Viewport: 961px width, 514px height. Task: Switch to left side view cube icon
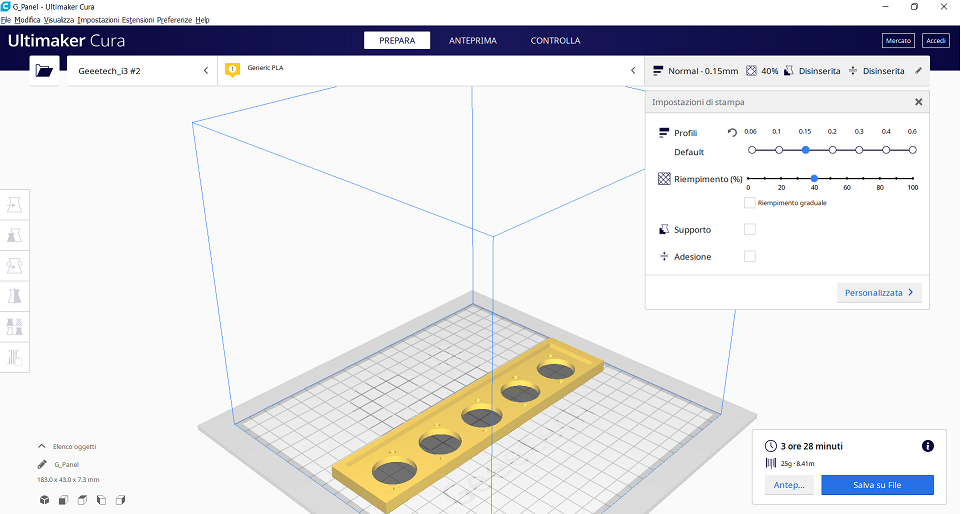pyautogui.click(x=101, y=500)
